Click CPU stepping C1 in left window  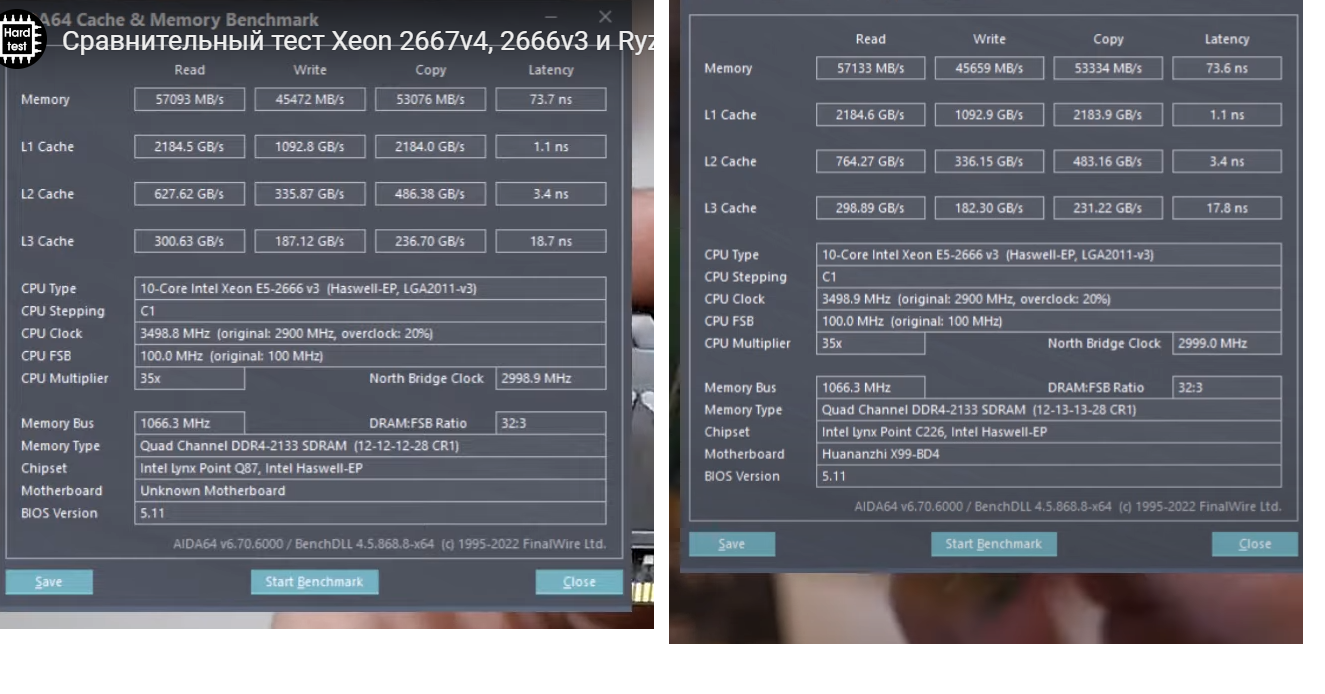(370, 311)
